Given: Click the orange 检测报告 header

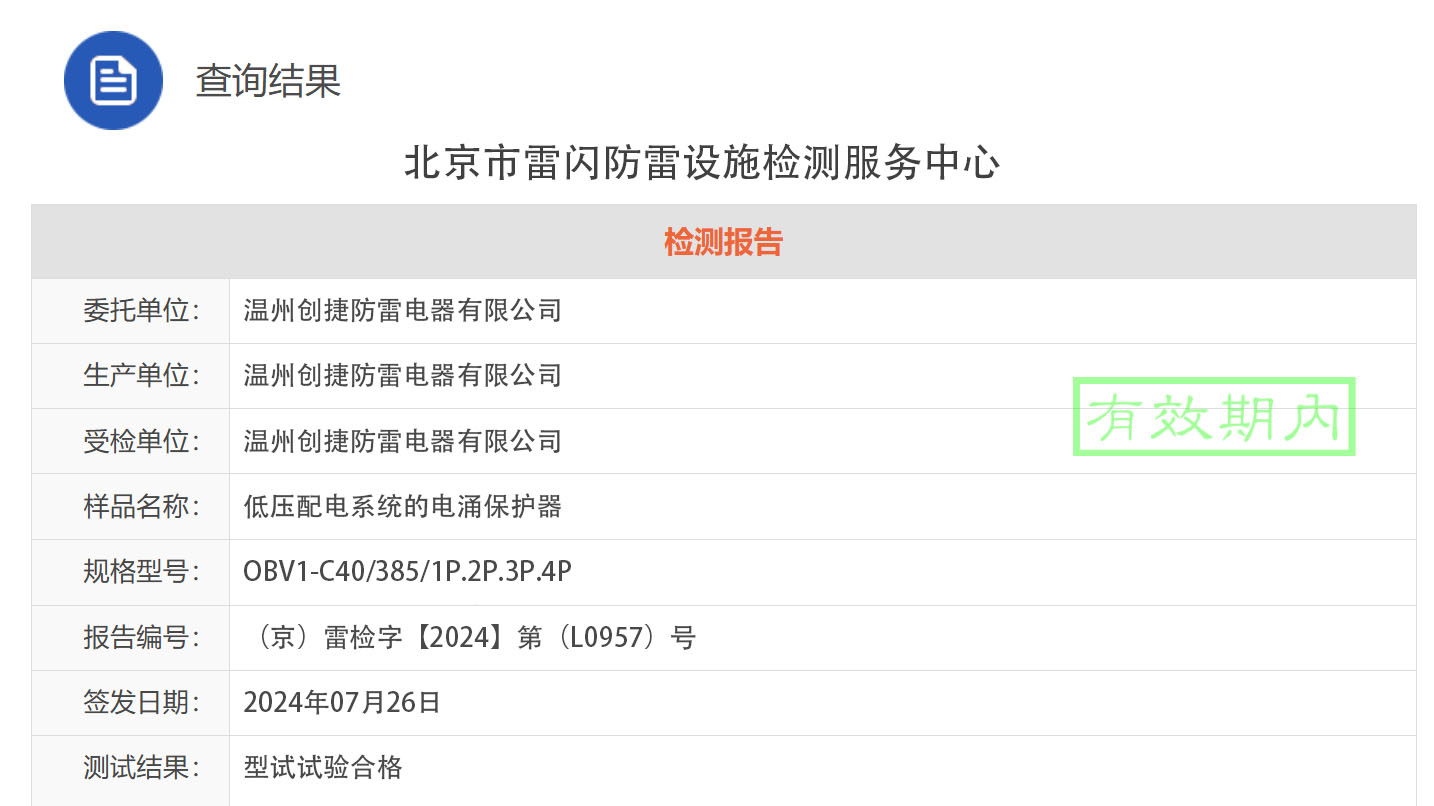Looking at the screenshot, I should click(723, 242).
